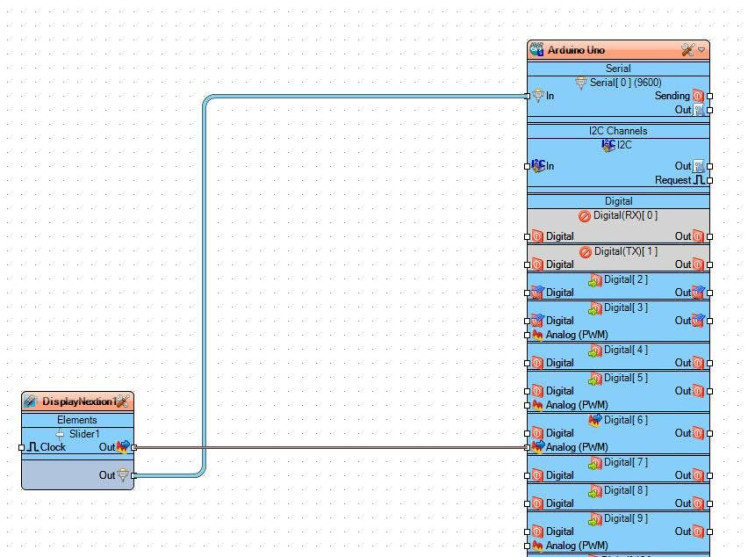
Task: Click the 'Digital[ 9 ]' label
Action: pos(626,518)
